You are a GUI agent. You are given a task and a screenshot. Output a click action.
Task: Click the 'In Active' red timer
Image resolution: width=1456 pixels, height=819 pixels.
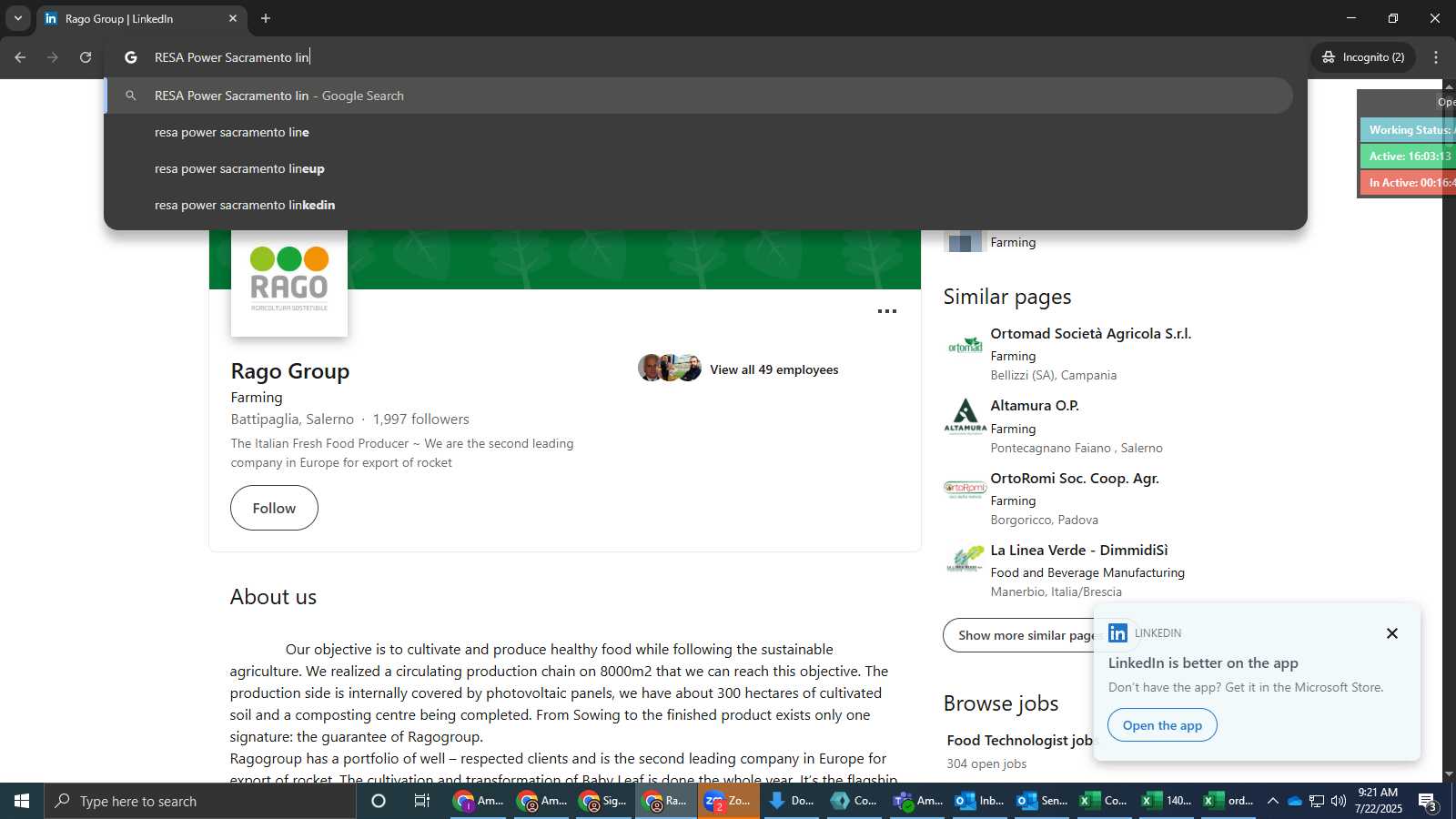click(x=1408, y=183)
